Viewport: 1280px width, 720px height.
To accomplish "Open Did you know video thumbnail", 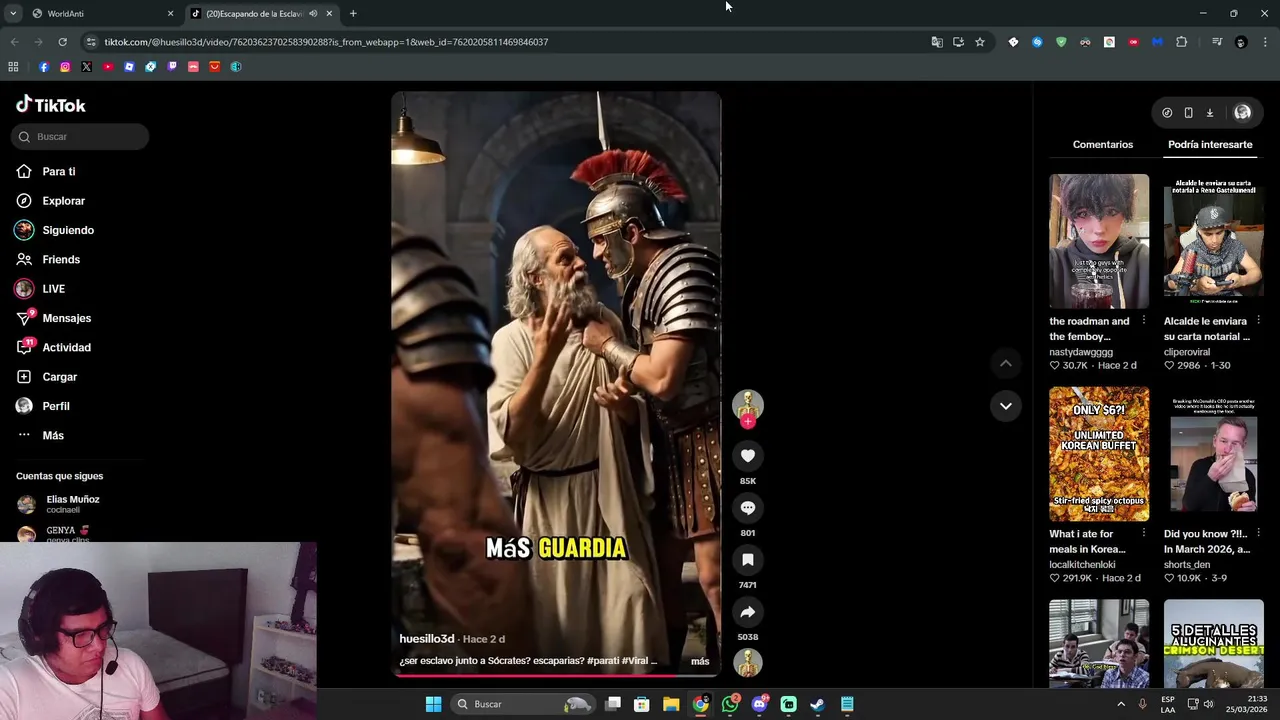I will click(x=1214, y=454).
